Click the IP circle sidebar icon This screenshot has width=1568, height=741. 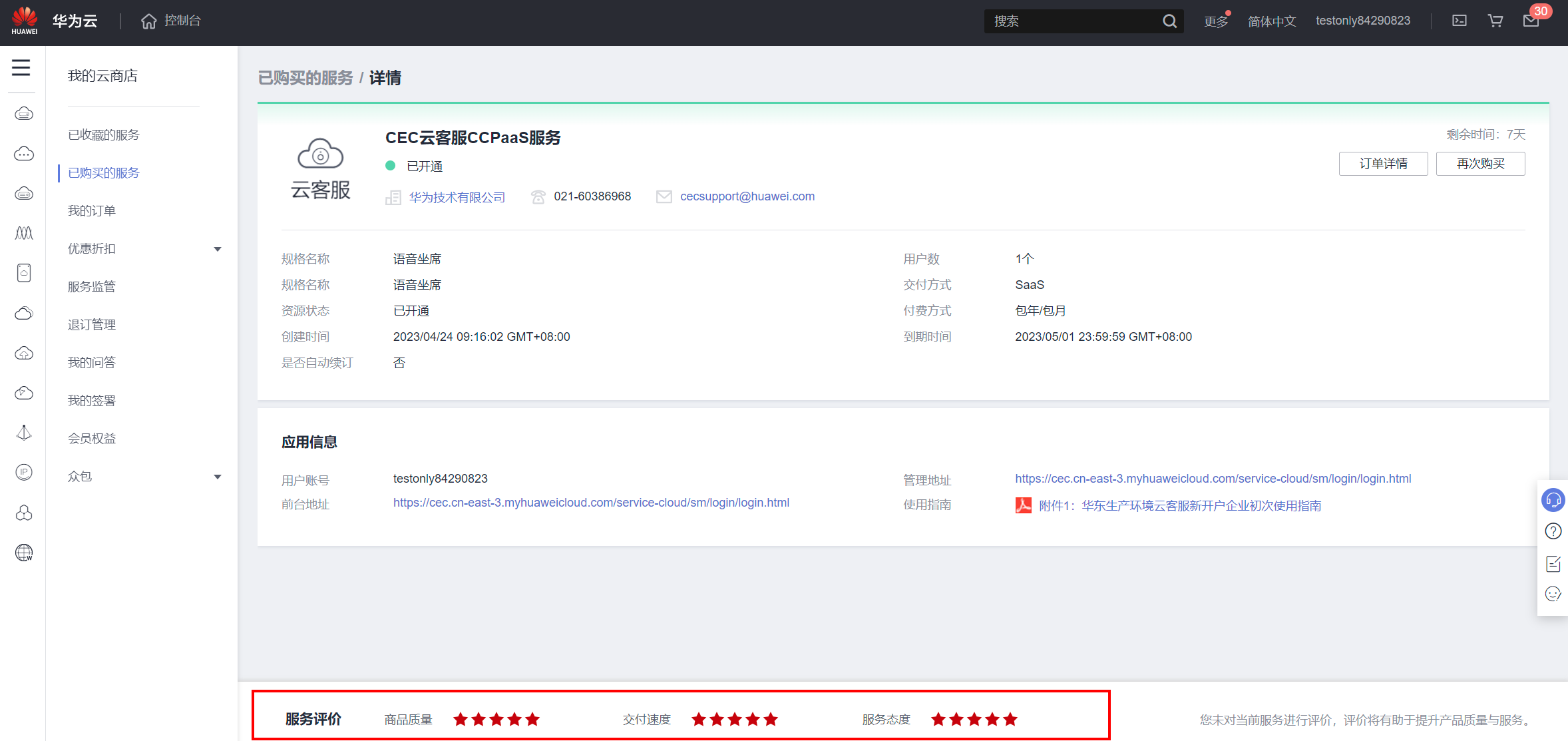pyautogui.click(x=24, y=473)
